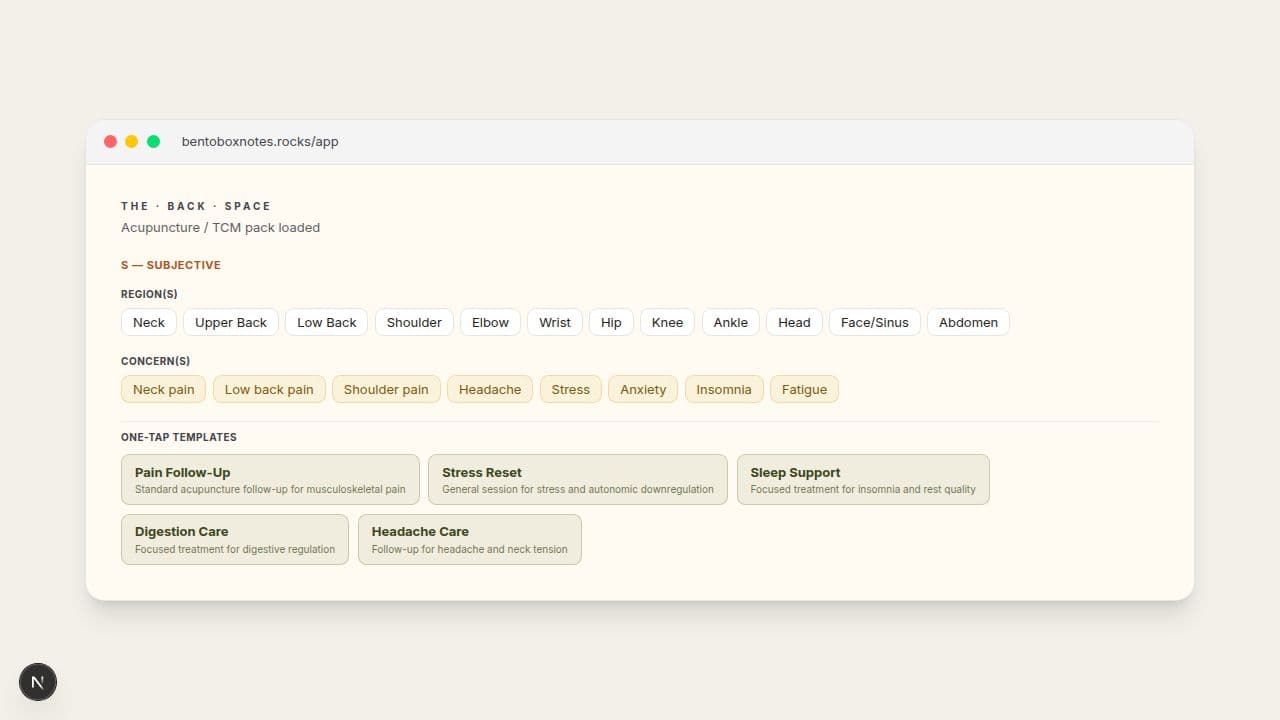Image resolution: width=1280 pixels, height=720 pixels.
Task: Click the CONCERN(S) label
Action: click(x=156, y=361)
